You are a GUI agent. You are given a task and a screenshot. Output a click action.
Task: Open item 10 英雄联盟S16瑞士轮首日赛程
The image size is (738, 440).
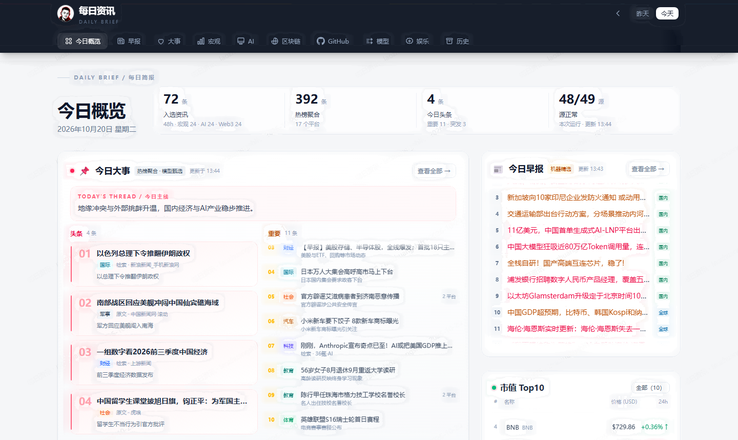pos(361,423)
